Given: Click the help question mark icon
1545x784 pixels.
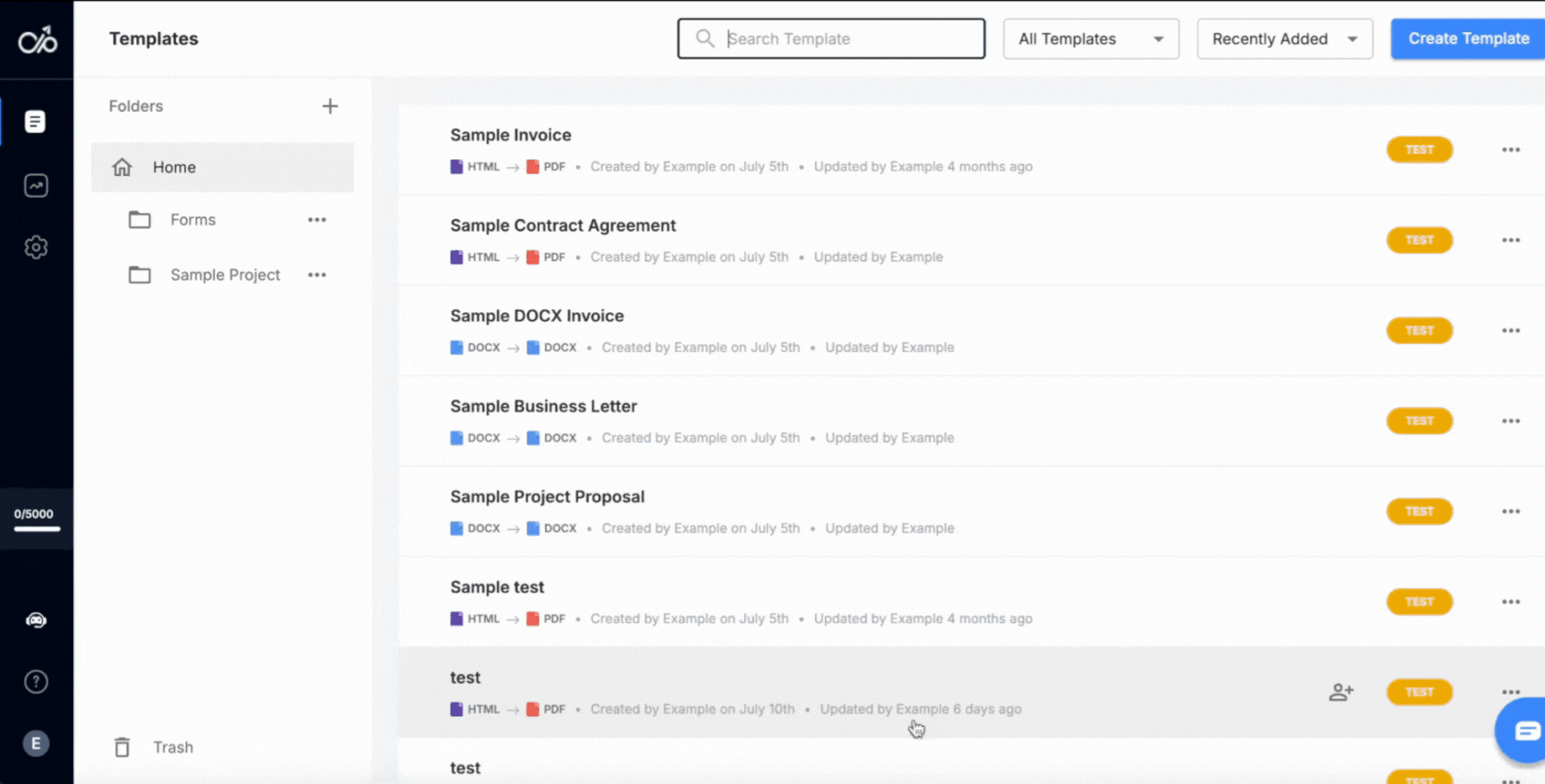Looking at the screenshot, I should pos(36,682).
